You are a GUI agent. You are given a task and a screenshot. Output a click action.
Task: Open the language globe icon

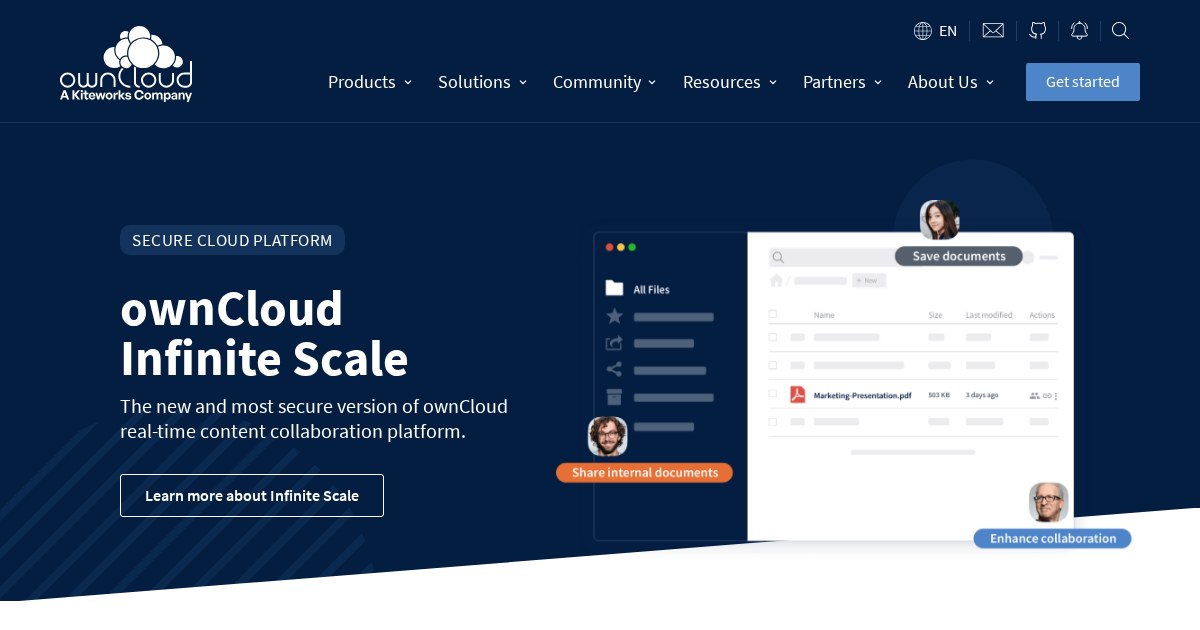923,31
